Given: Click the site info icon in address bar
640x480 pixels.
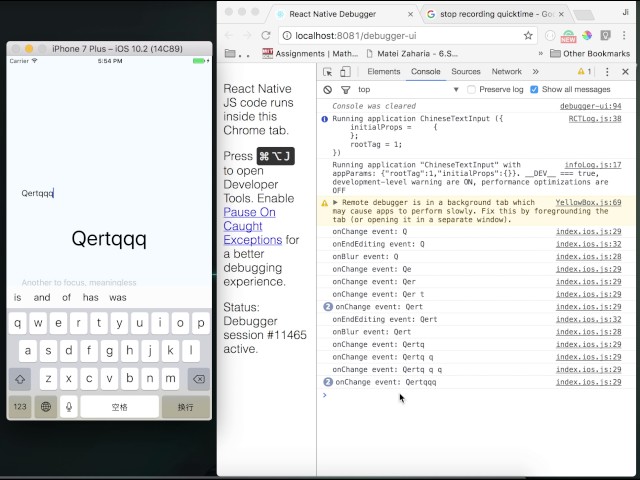Looking at the screenshot, I should 287,36.
